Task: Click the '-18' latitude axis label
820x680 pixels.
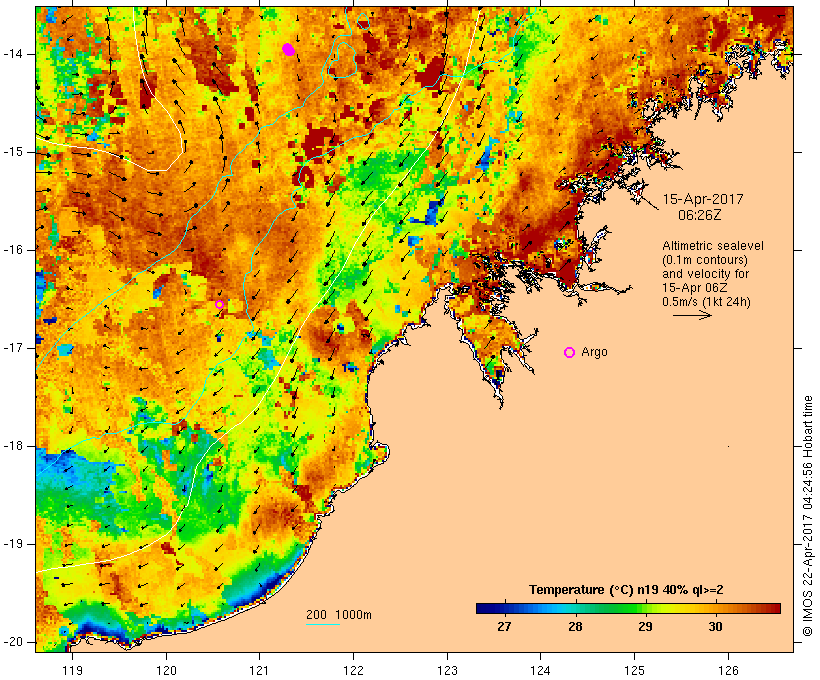Action: pos(12,446)
